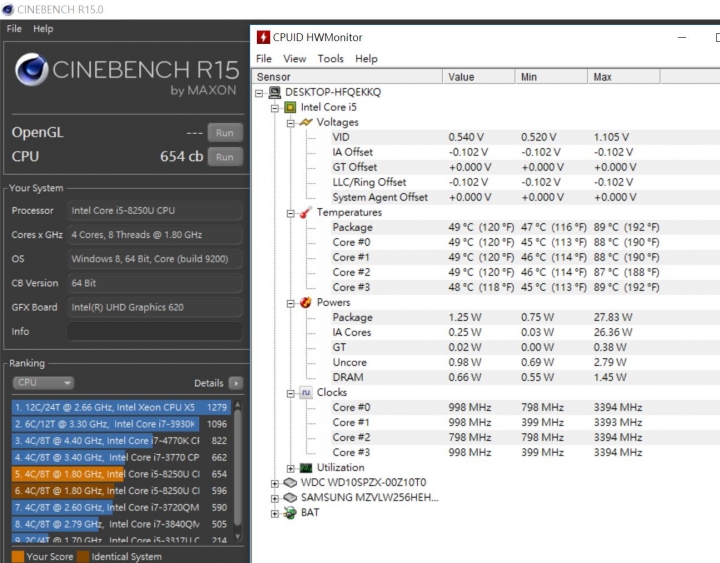Click the orange Your Score legend swatch
Image resolution: width=720 pixels, height=563 pixels.
17,557
